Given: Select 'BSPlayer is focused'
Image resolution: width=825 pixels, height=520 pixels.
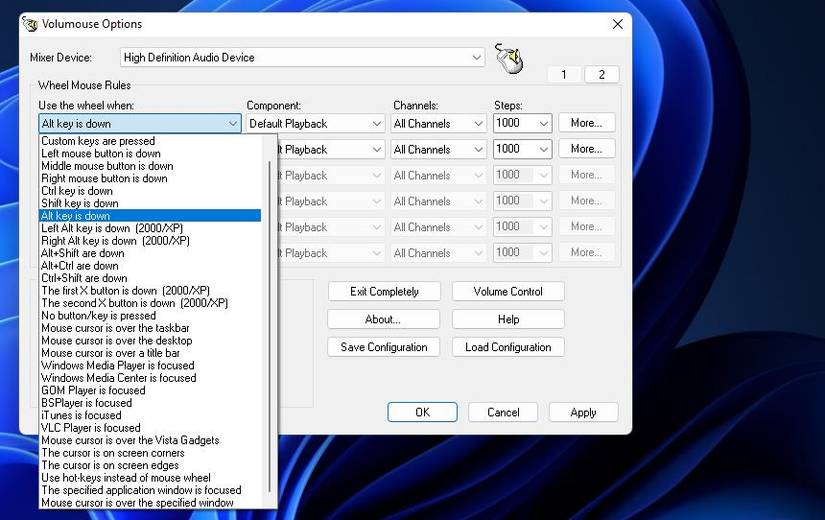Looking at the screenshot, I should (x=150, y=403).
